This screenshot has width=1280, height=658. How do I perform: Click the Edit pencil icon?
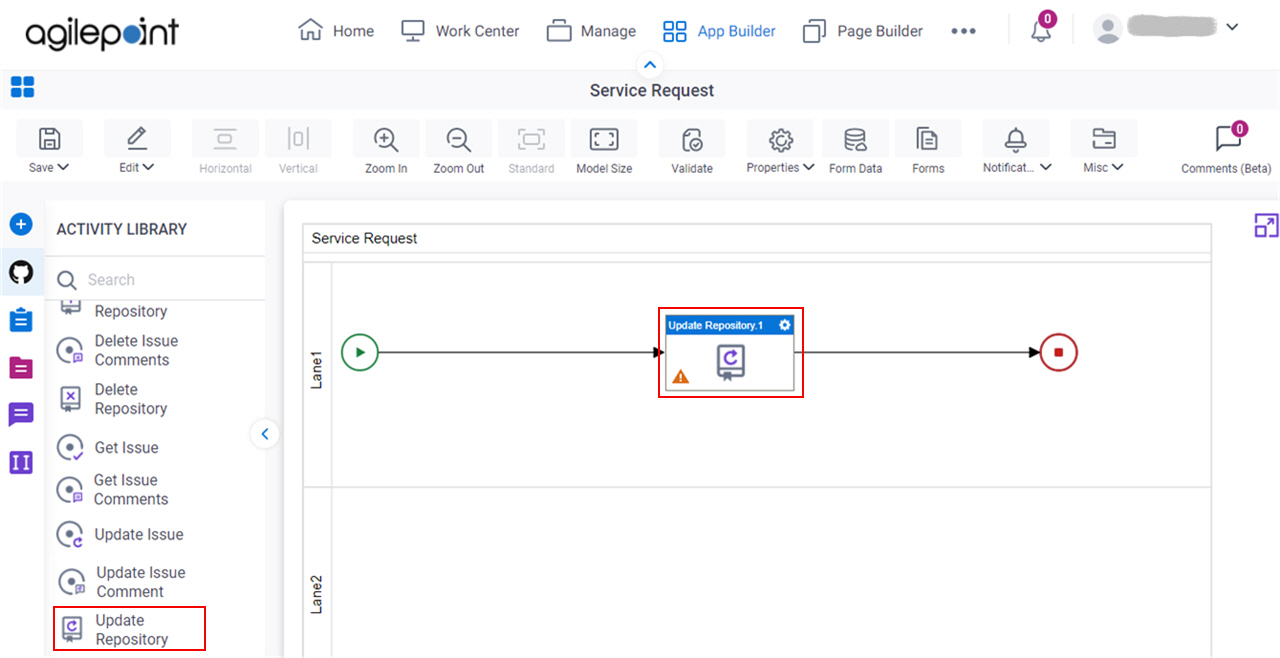click(x=137, y=139)
